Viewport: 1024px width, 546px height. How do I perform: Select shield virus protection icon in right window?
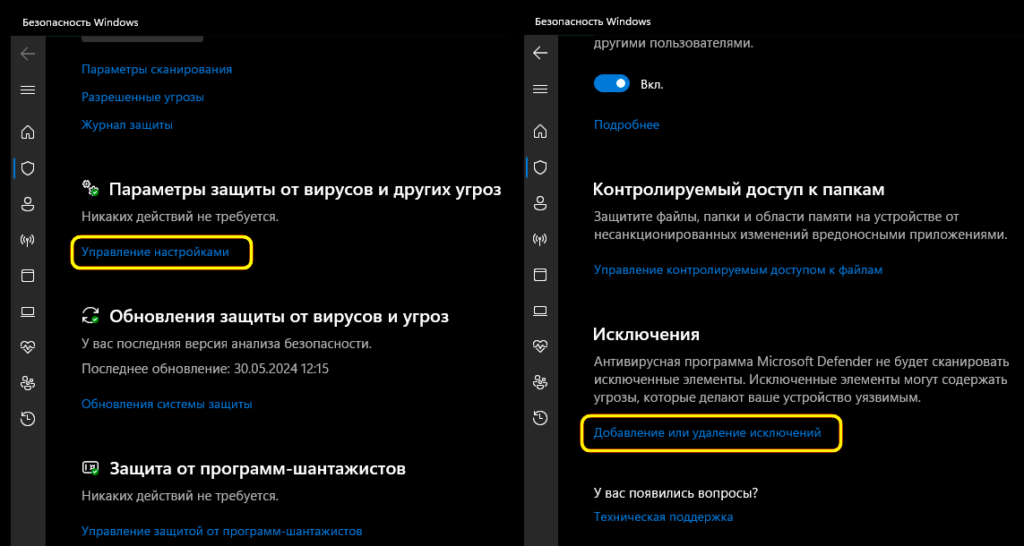(x=540, y=169)
